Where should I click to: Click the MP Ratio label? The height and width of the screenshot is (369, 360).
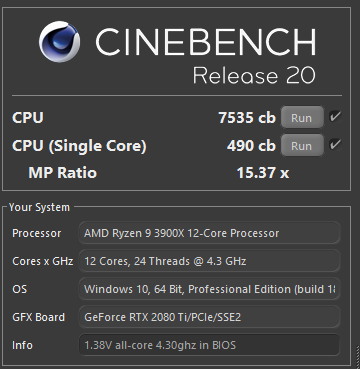point(63,173)
